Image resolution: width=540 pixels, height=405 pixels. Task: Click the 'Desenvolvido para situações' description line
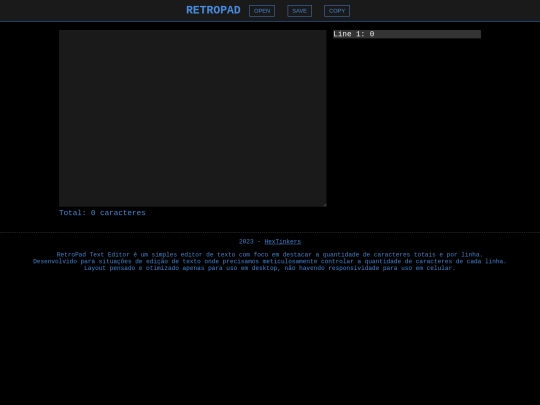(x=270, y=261)
